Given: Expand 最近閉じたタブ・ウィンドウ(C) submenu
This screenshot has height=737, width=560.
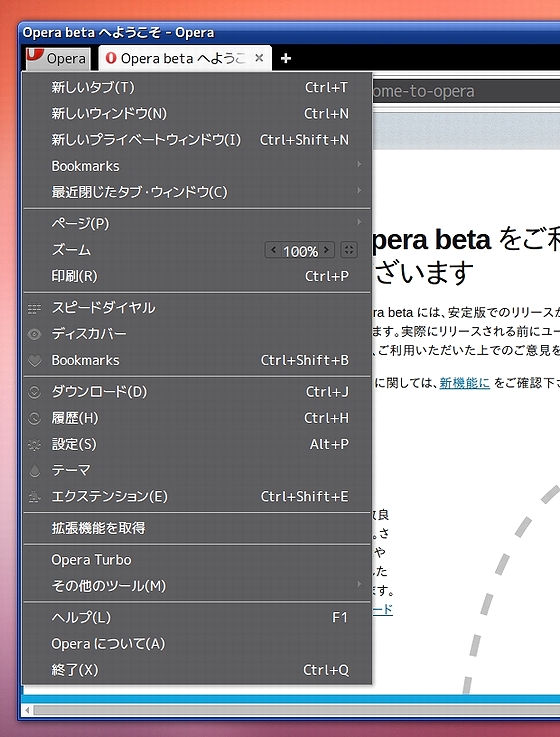Looking at the screenshot, I should [197, 192].
